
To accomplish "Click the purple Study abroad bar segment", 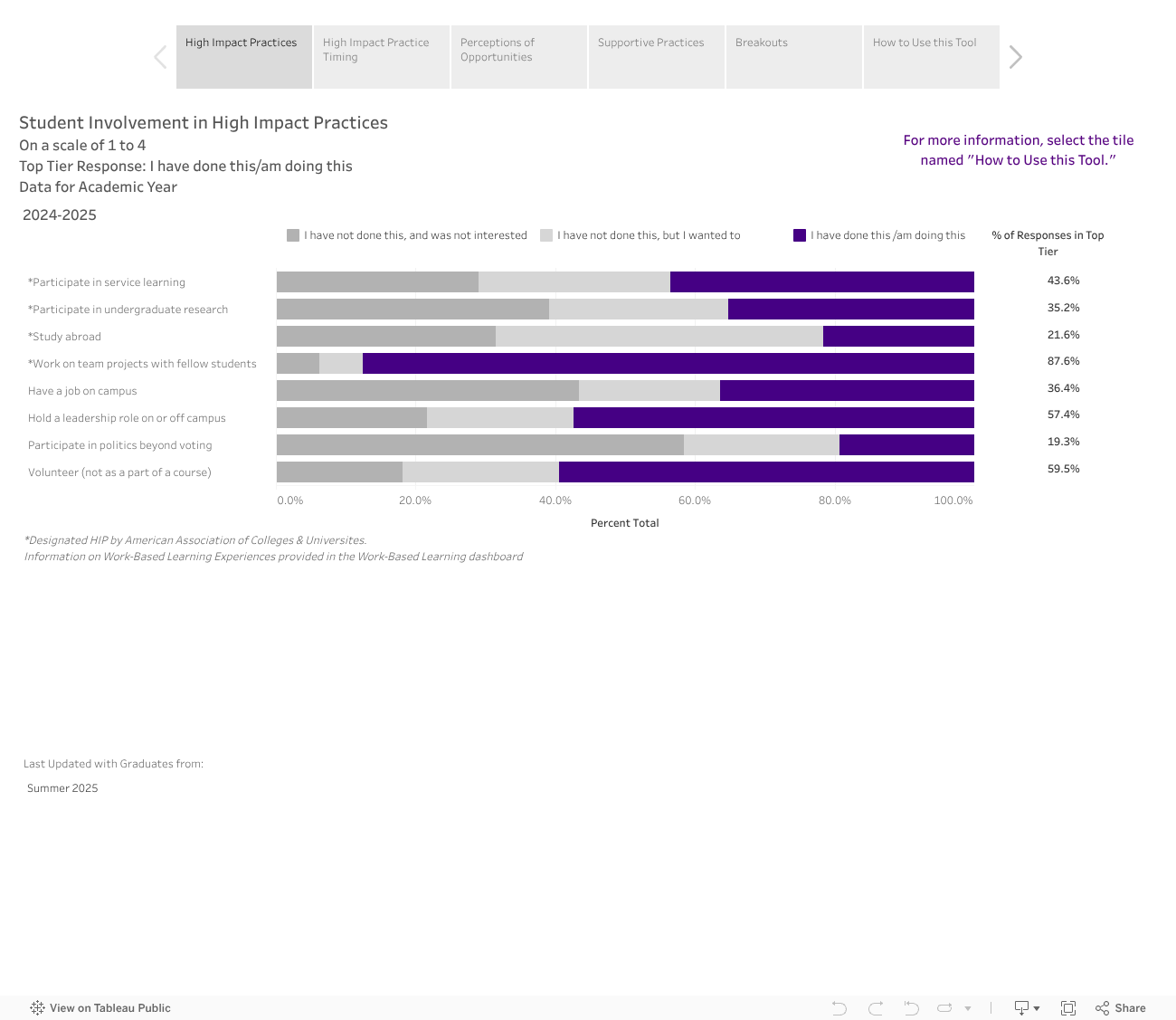I will click(897, 337).
